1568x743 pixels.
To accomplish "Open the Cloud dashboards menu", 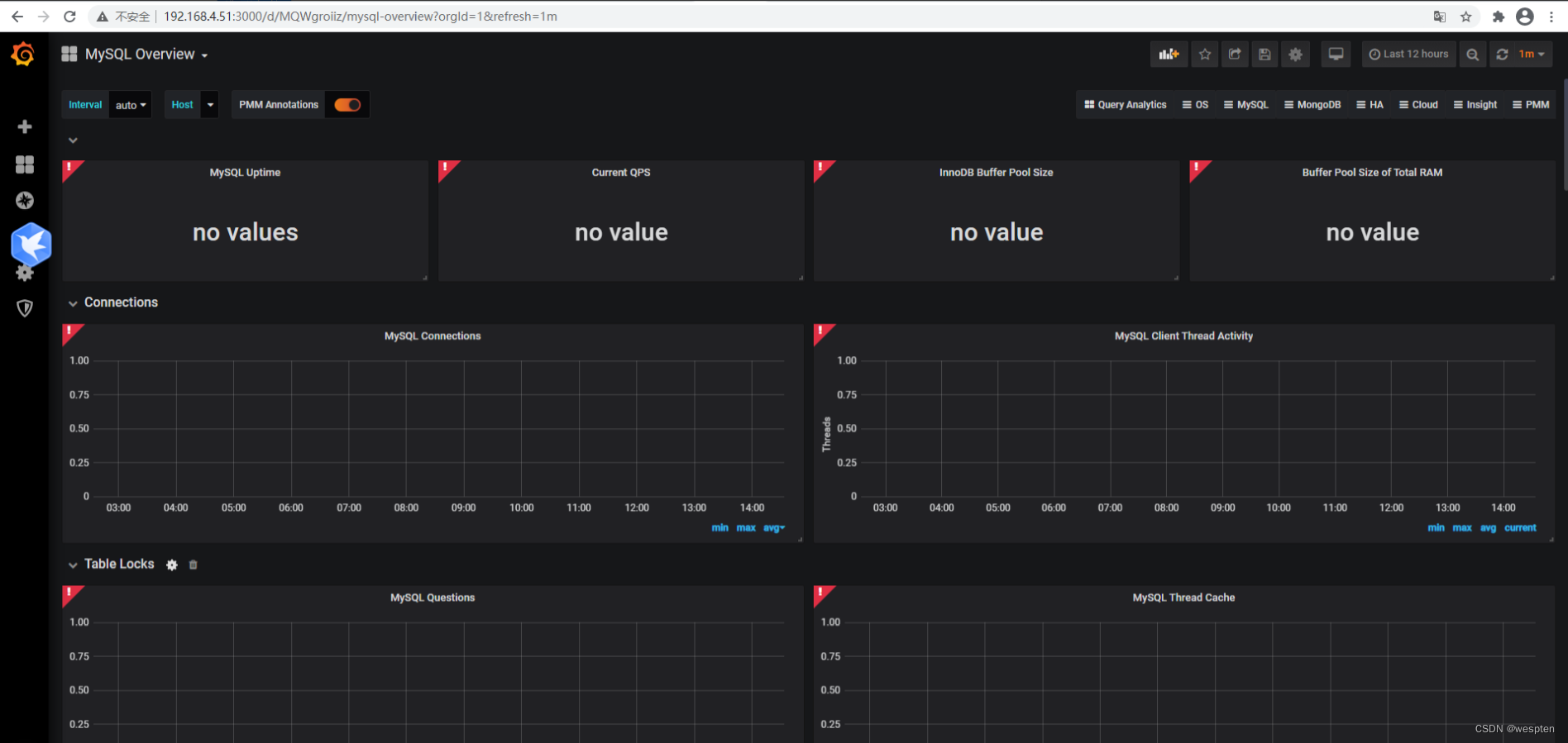I will (1418, 105).
